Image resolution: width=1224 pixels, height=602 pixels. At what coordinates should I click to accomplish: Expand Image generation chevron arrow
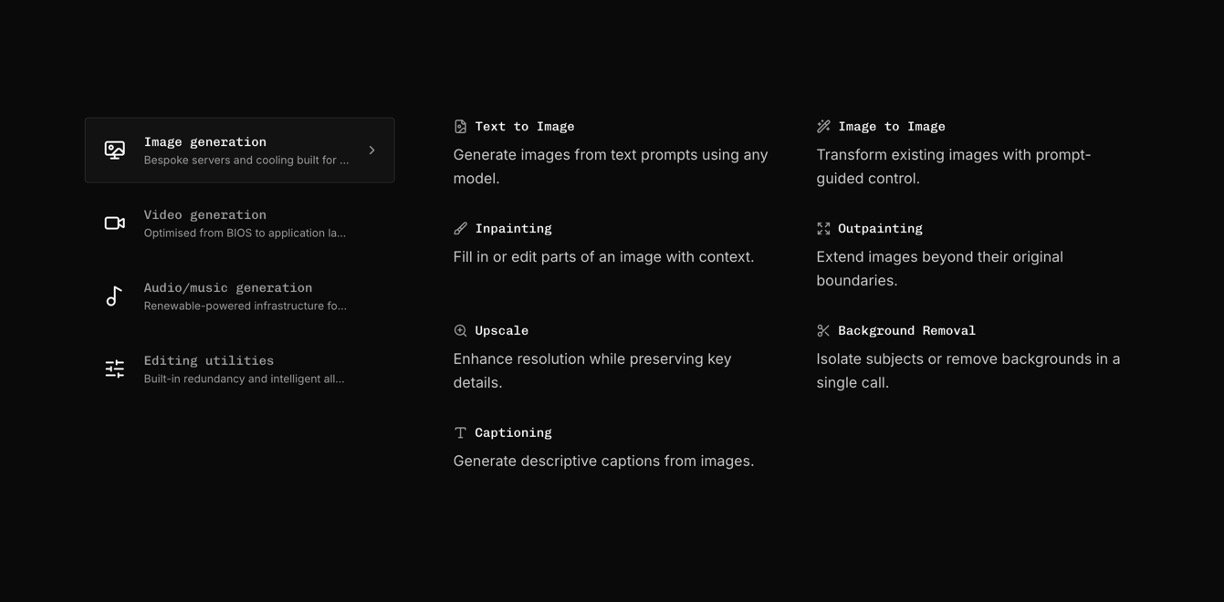(372, 150)
